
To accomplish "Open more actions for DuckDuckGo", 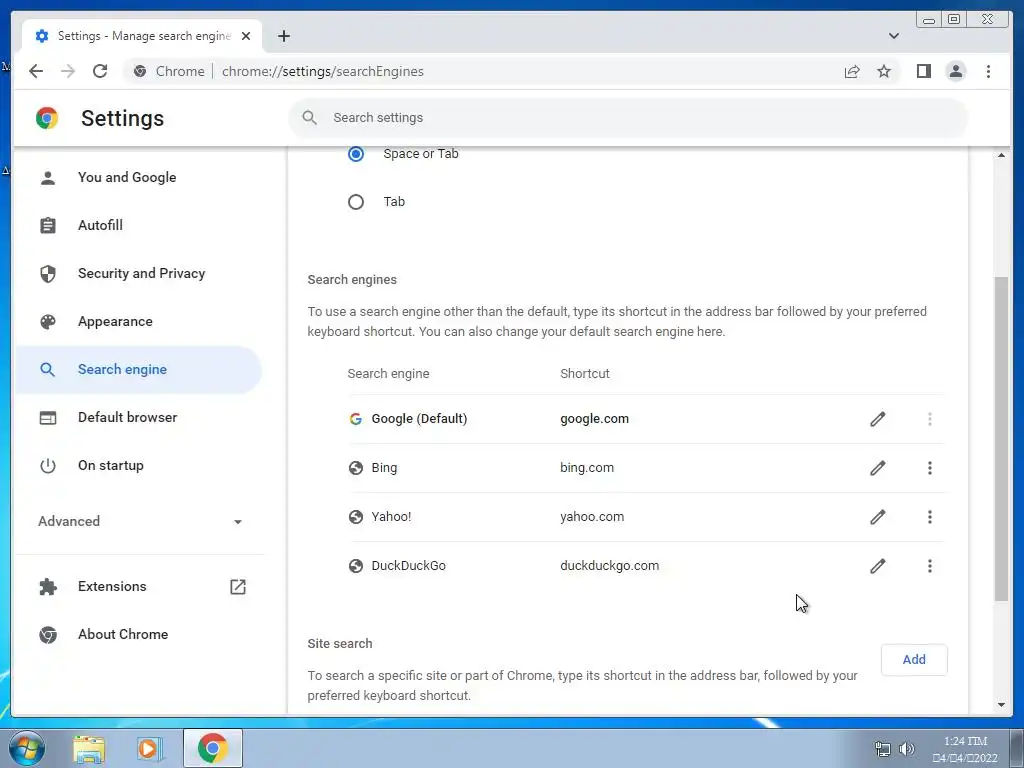I will (929, 566).
